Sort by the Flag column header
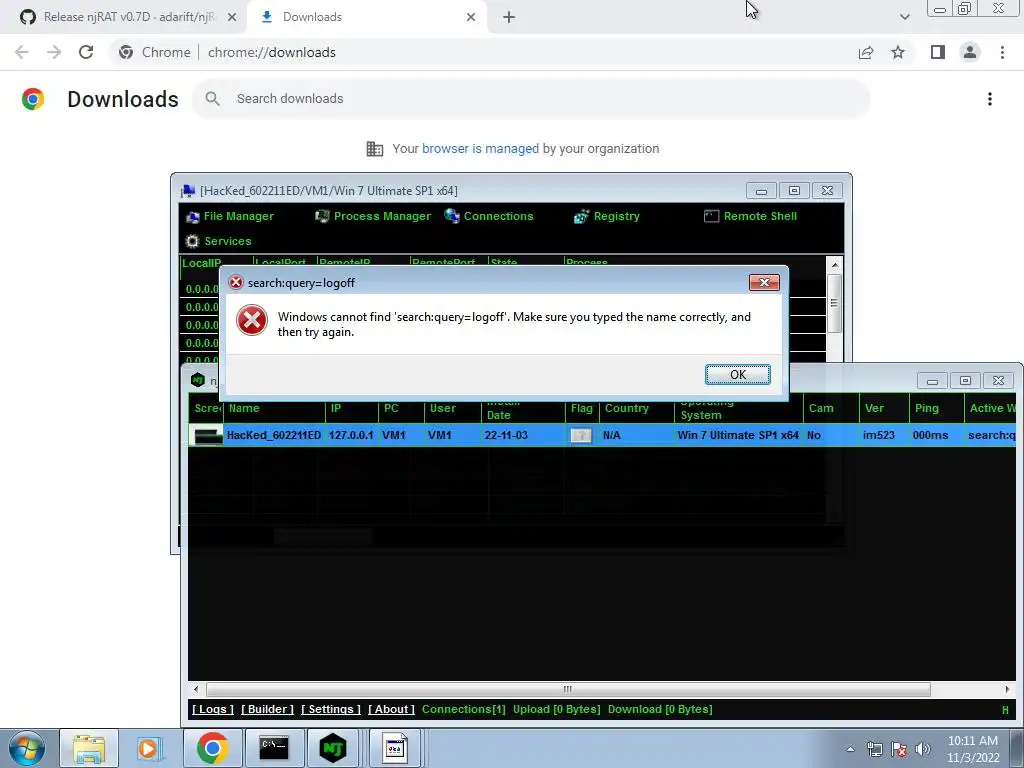This screenshot has height=768, width=1024. (582, 408)
